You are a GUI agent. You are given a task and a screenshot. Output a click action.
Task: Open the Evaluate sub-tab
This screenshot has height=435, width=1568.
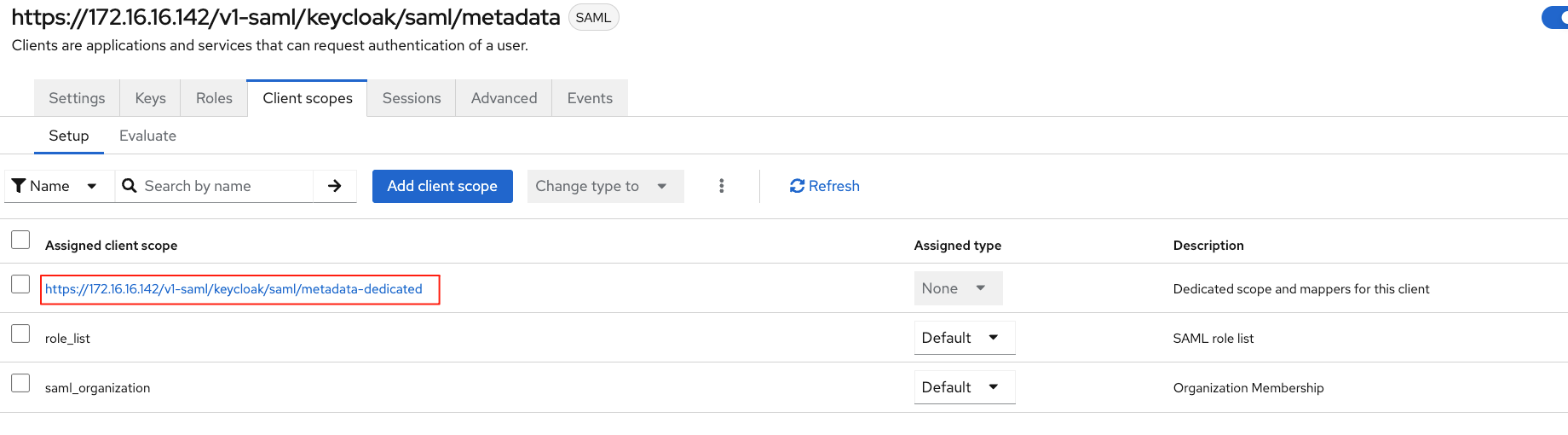[147, 136]
